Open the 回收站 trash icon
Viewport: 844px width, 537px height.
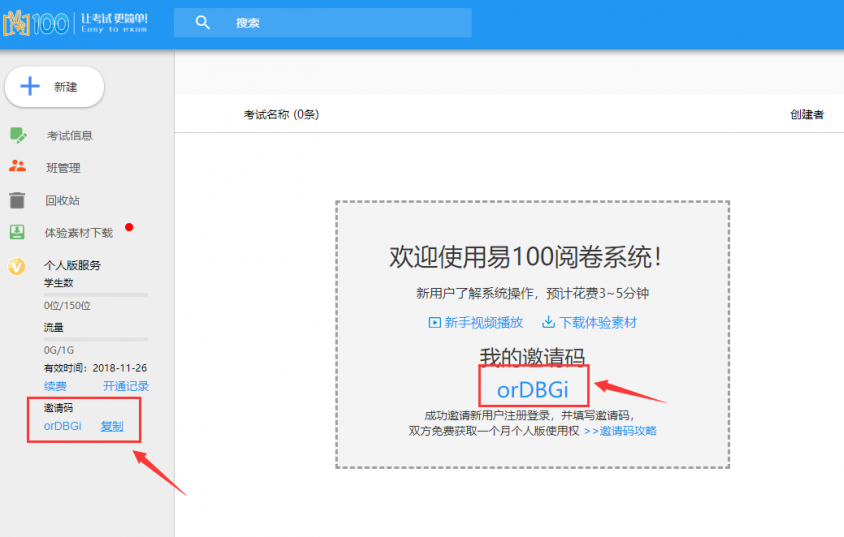(x=18, y=200)
